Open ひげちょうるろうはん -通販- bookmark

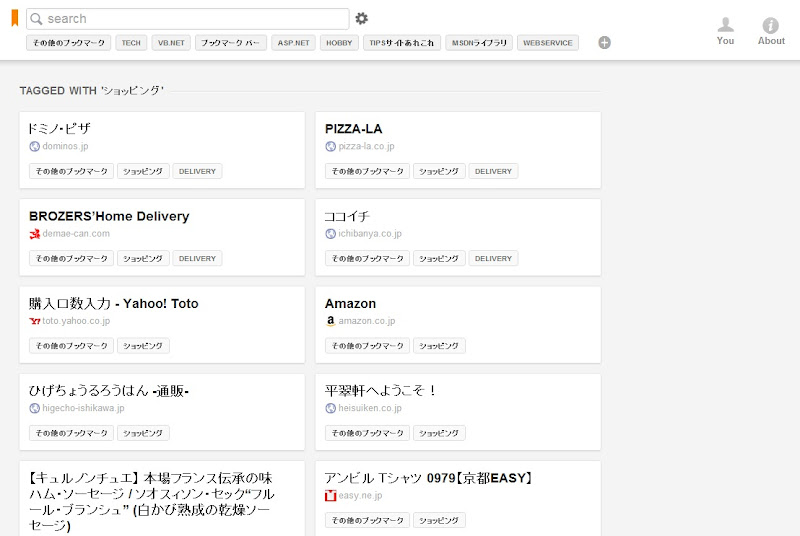click(x=109, y=391)
